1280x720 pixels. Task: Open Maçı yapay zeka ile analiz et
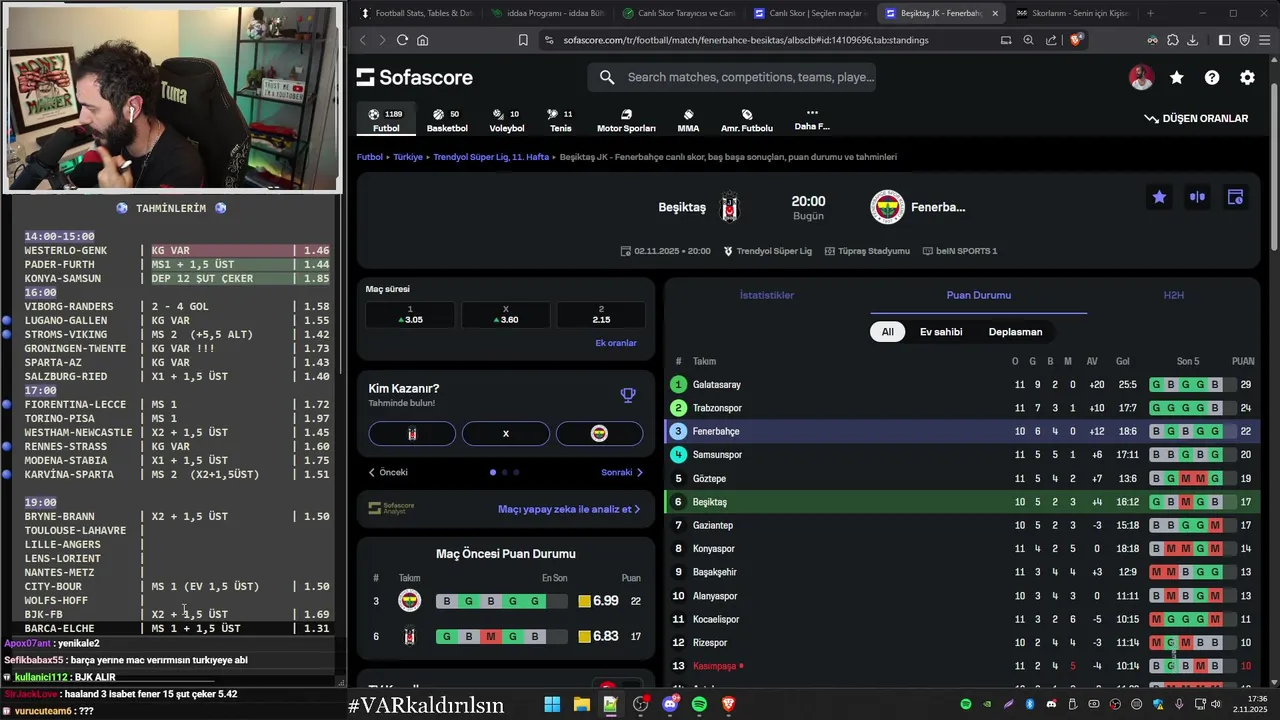click(569, 509)
